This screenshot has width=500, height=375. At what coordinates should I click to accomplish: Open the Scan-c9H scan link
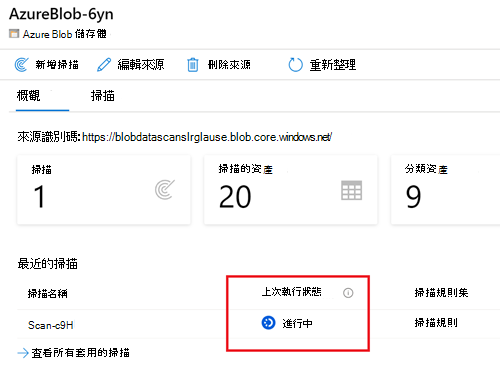click(51, 325)
